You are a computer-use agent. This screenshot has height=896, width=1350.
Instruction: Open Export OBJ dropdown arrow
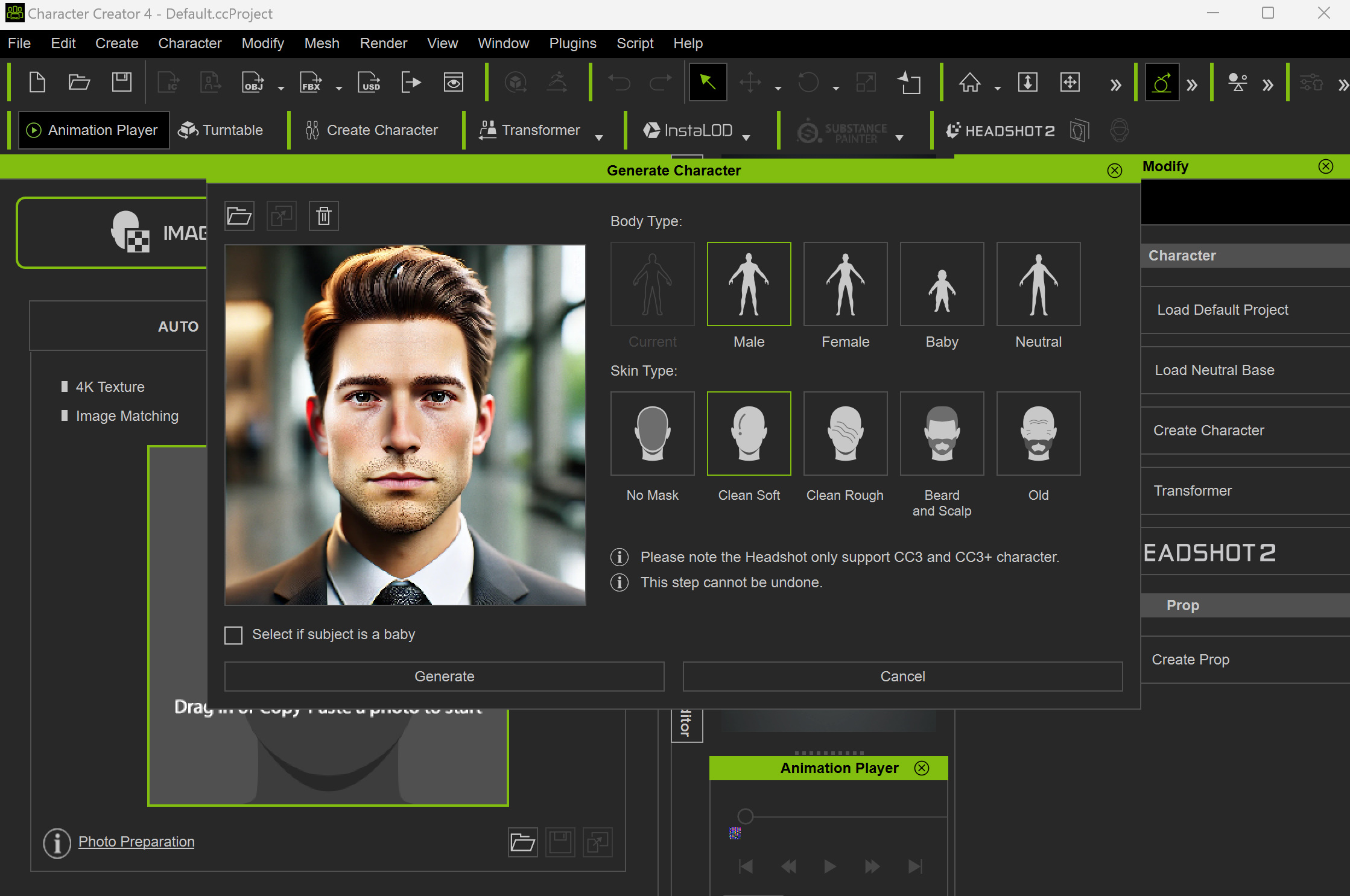pos(281,89)
